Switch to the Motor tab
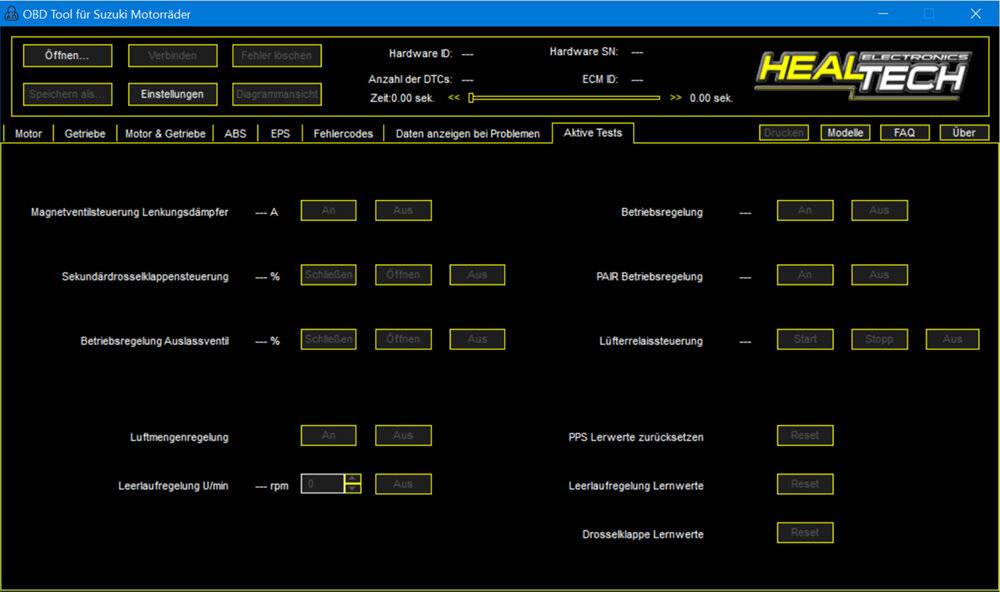 coord(28,133)
